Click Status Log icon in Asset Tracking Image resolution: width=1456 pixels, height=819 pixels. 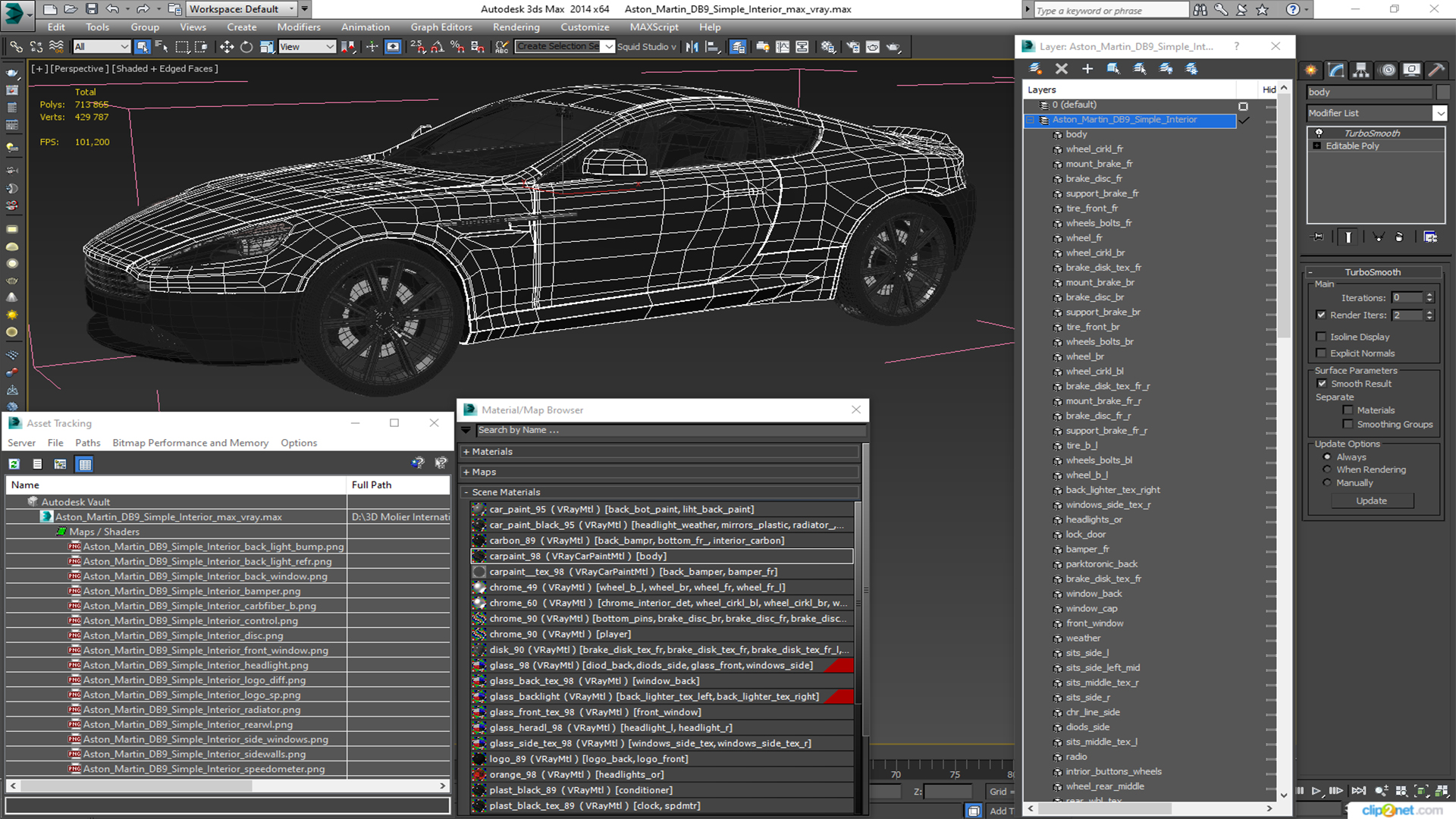[x=37, y=464]
